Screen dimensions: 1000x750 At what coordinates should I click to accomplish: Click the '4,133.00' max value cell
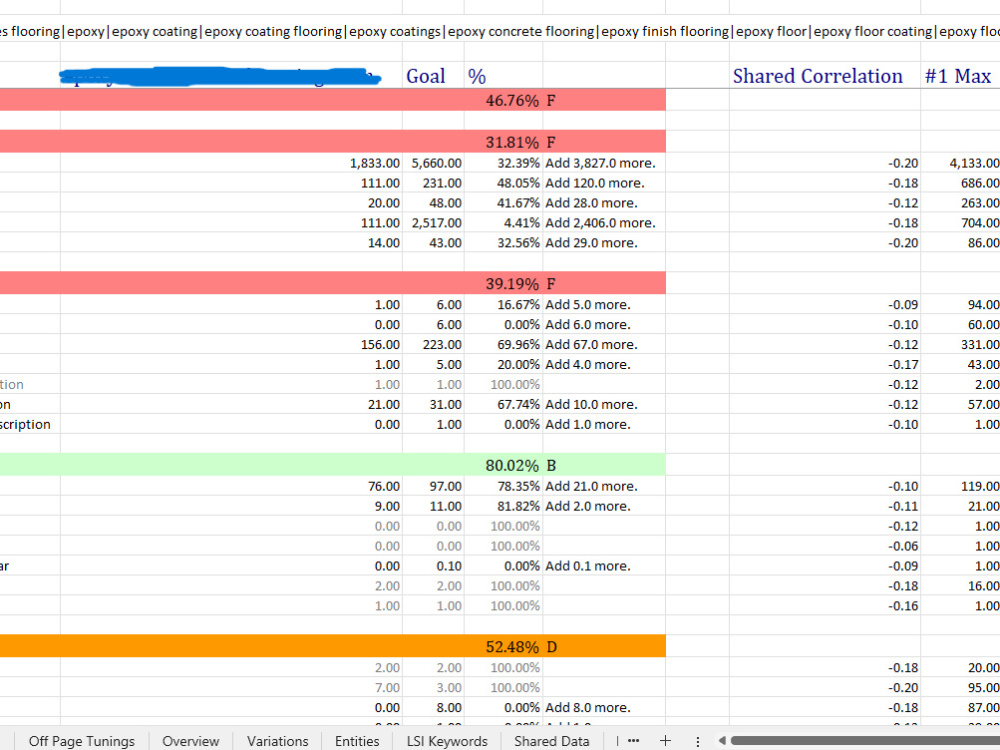coord(960,163)
